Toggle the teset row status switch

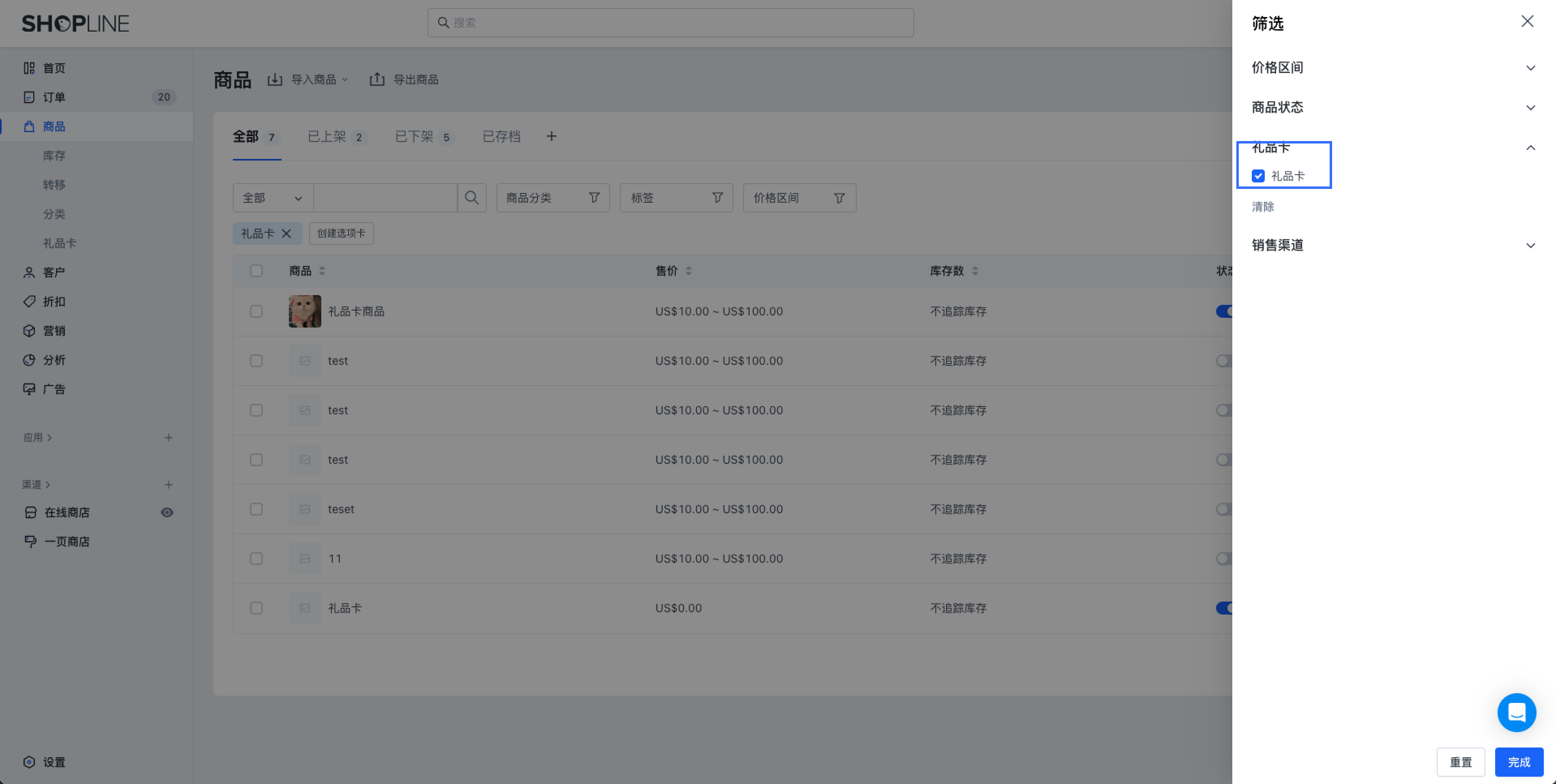click(1224, 510)
